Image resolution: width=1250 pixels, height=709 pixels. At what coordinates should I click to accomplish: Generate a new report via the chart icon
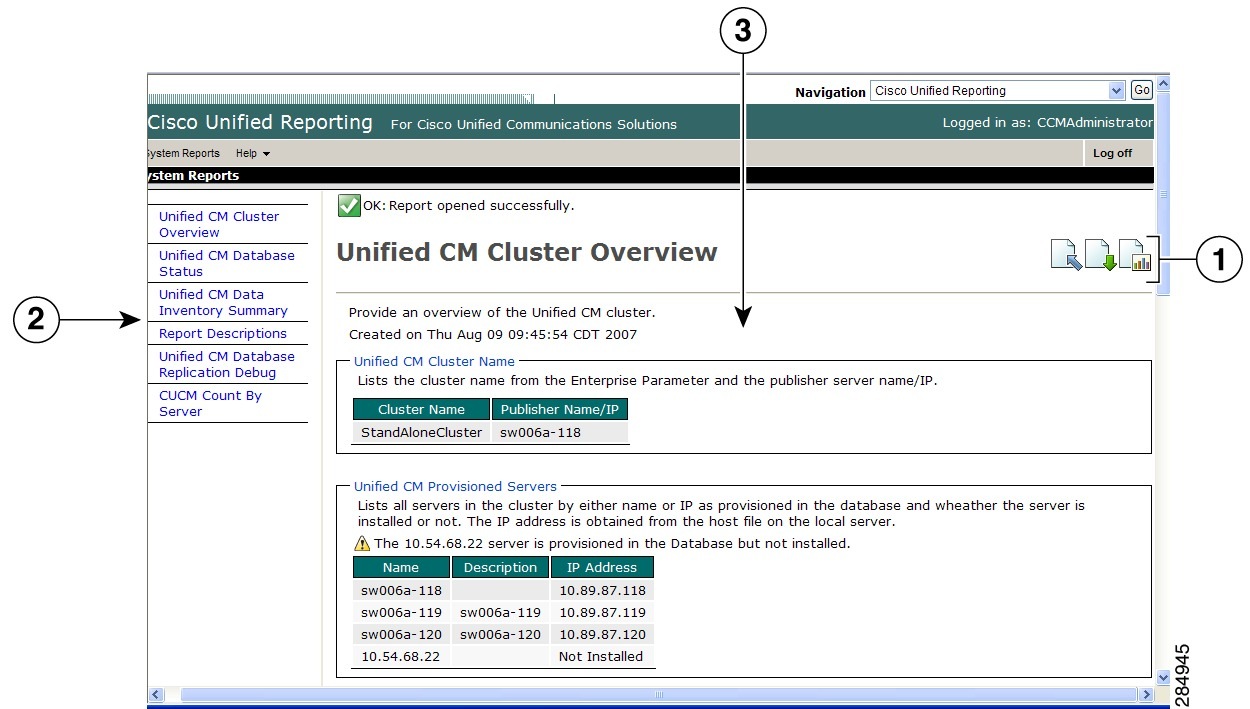click(1138, 257)
